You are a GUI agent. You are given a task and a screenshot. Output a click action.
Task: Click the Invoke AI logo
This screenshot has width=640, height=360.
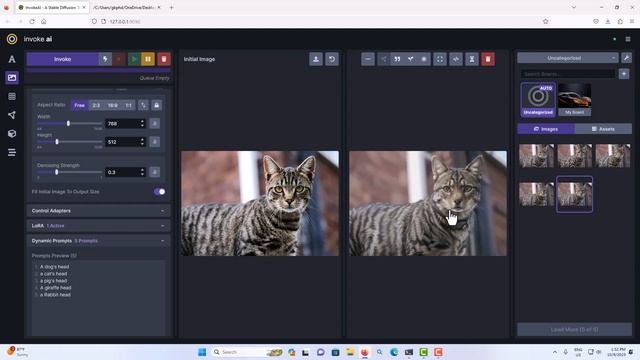[12, 39]
